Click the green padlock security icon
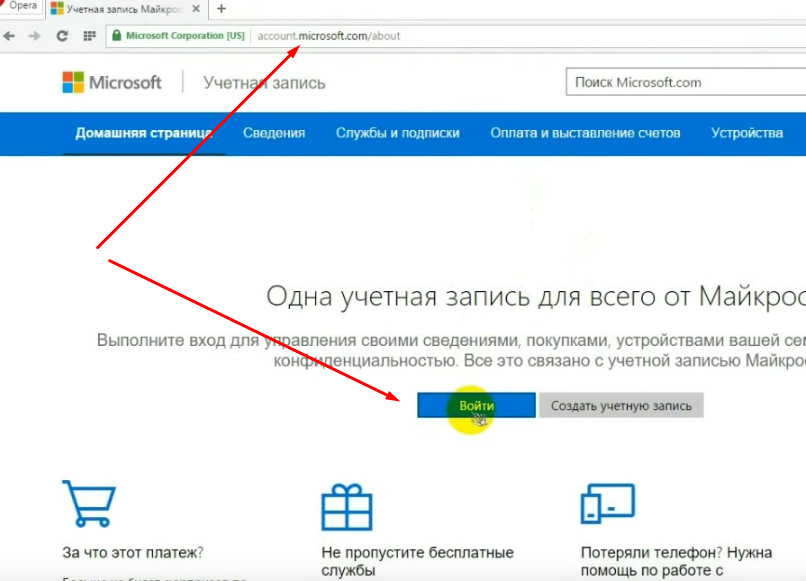Screen dimensions: 806x581 (117, 35)
